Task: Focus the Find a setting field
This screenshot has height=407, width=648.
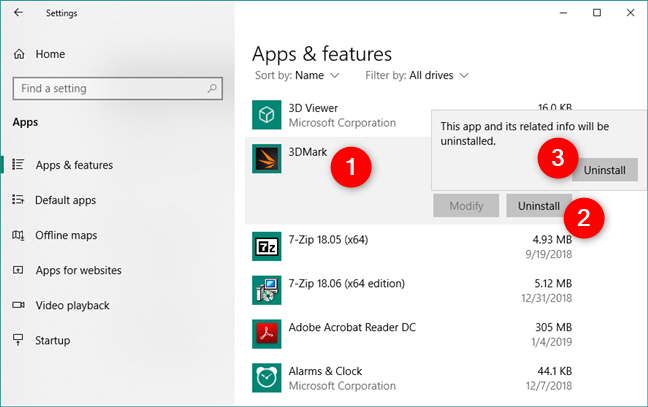Action: point(117,88)
